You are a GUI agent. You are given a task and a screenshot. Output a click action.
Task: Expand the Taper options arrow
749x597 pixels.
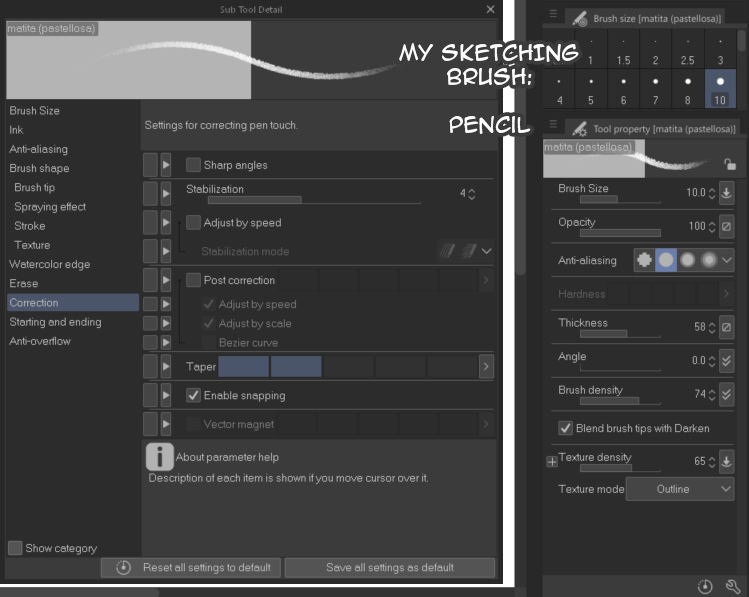[x=486, y=367]
